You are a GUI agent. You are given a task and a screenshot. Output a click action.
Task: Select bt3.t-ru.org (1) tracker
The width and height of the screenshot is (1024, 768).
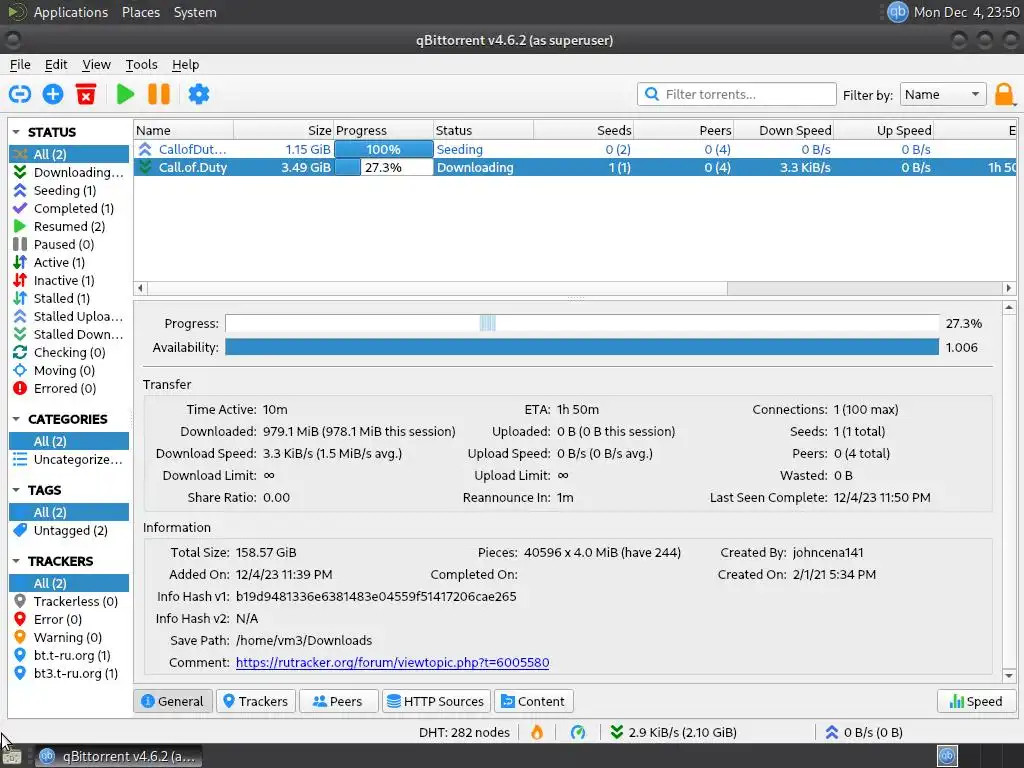69,673
